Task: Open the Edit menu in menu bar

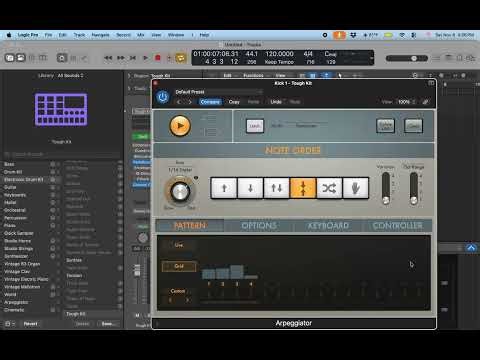Action: coord(63,35)
